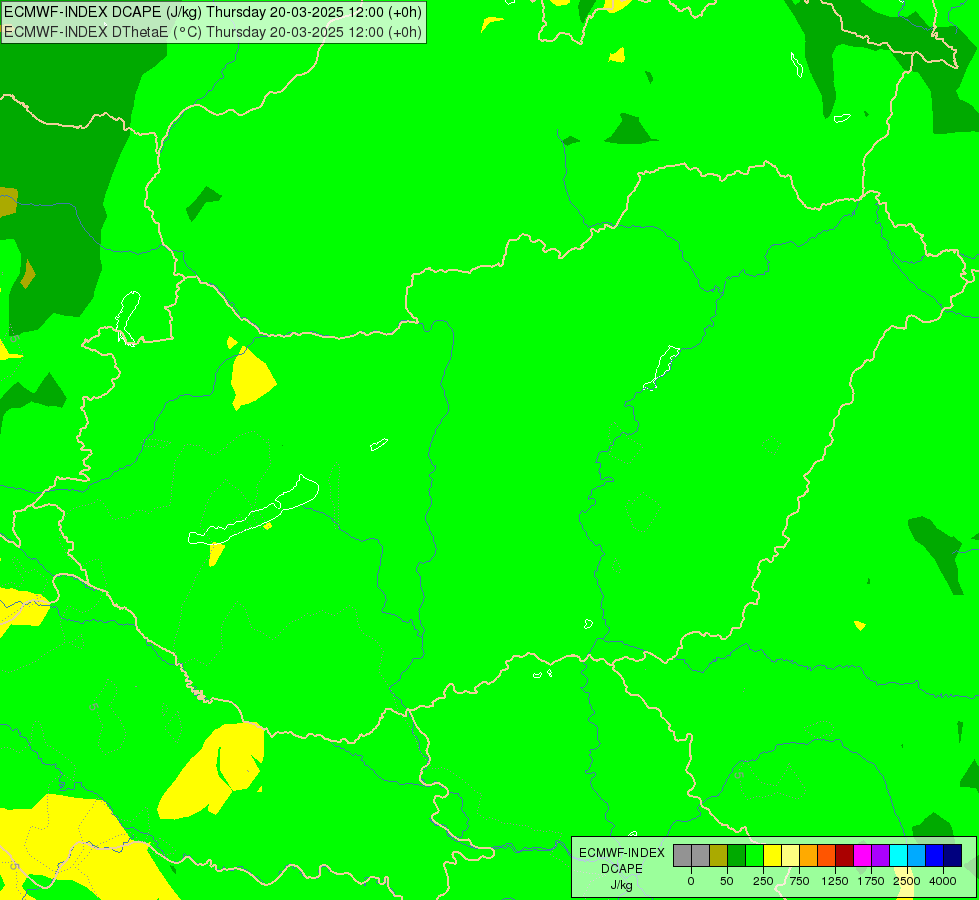979x900 pixels.
Task: Select the bright green legend swatch
Action: coord(755,856)
